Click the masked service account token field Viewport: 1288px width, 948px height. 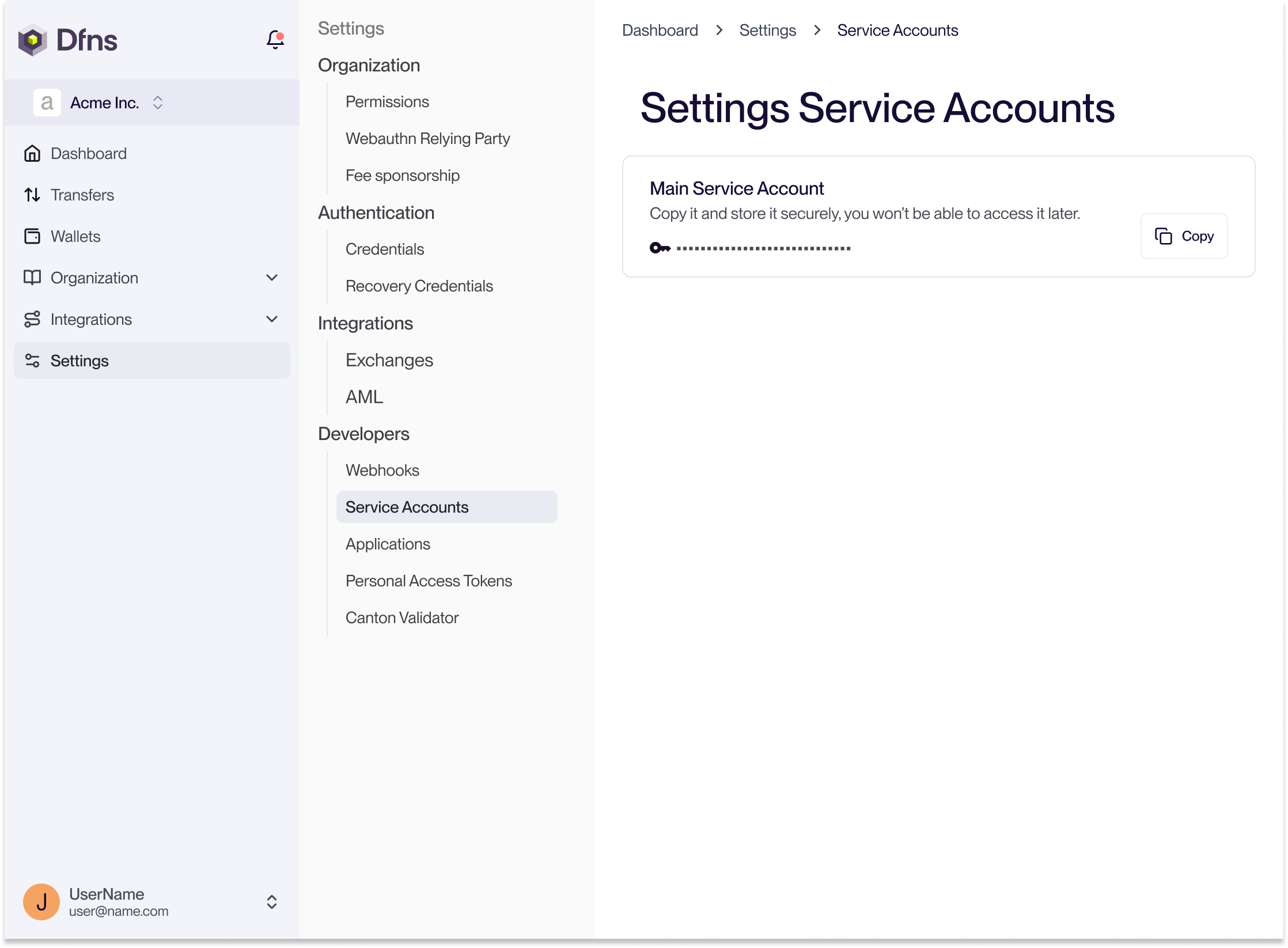(x=763, y=249)
